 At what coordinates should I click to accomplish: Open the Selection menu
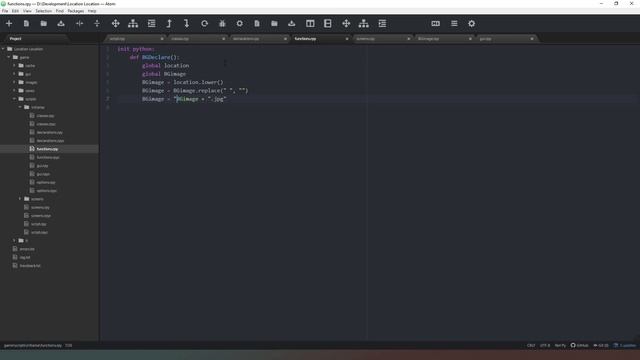click(43, 11)
